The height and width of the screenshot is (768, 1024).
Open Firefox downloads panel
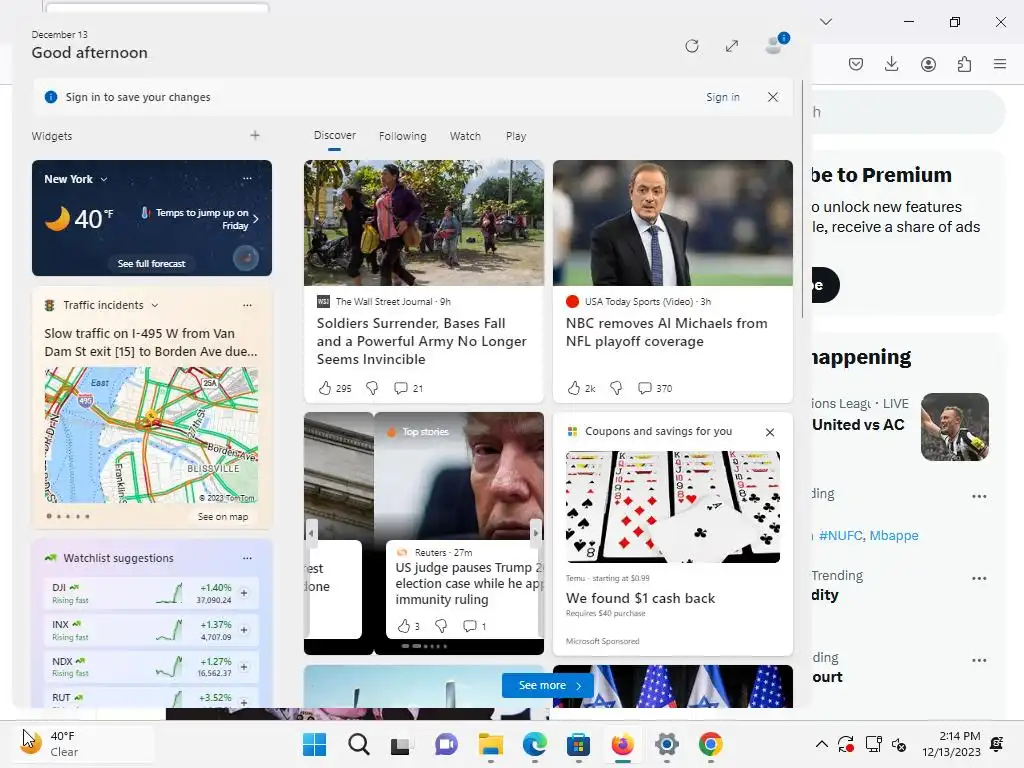[x=891, y=63]
